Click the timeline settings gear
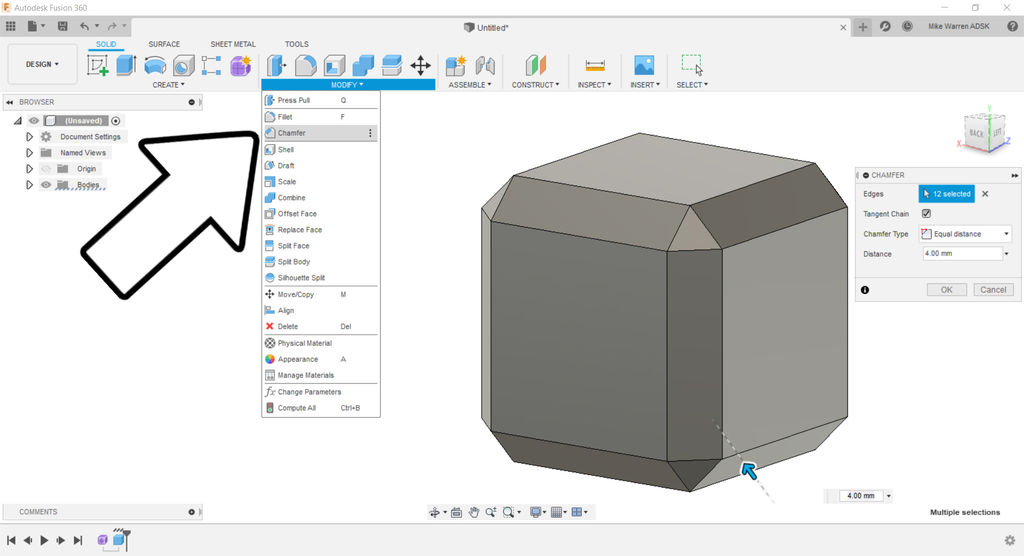 click(1010, 540)
